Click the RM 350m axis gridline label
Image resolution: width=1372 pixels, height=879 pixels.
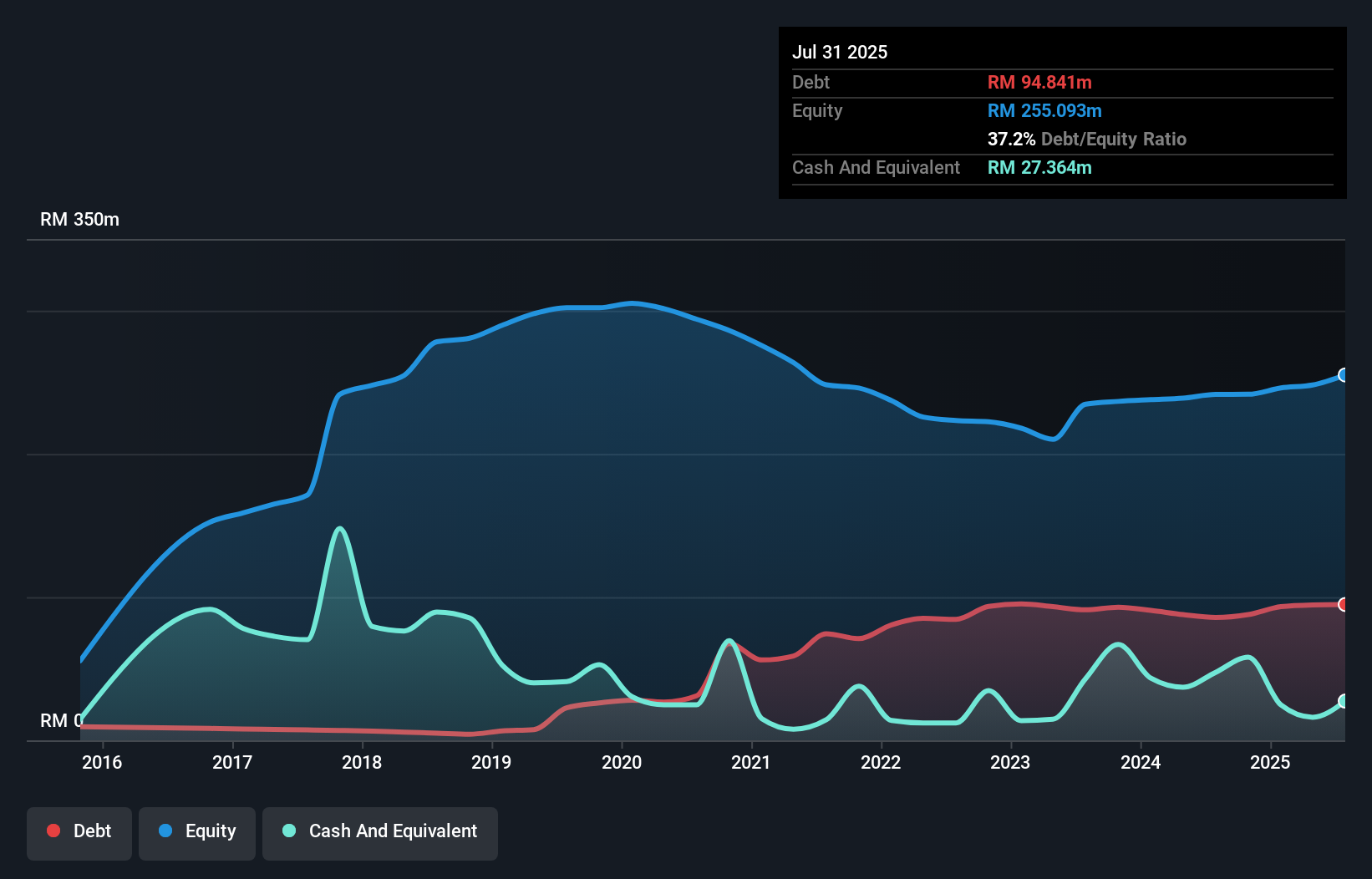pyautogui.click(x=79, y=219)
